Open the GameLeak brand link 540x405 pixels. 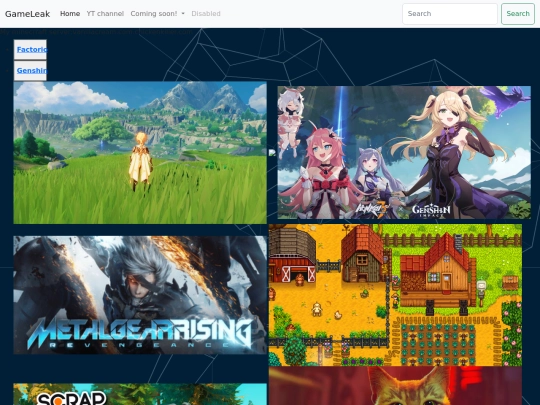click(x=28, y=14)
